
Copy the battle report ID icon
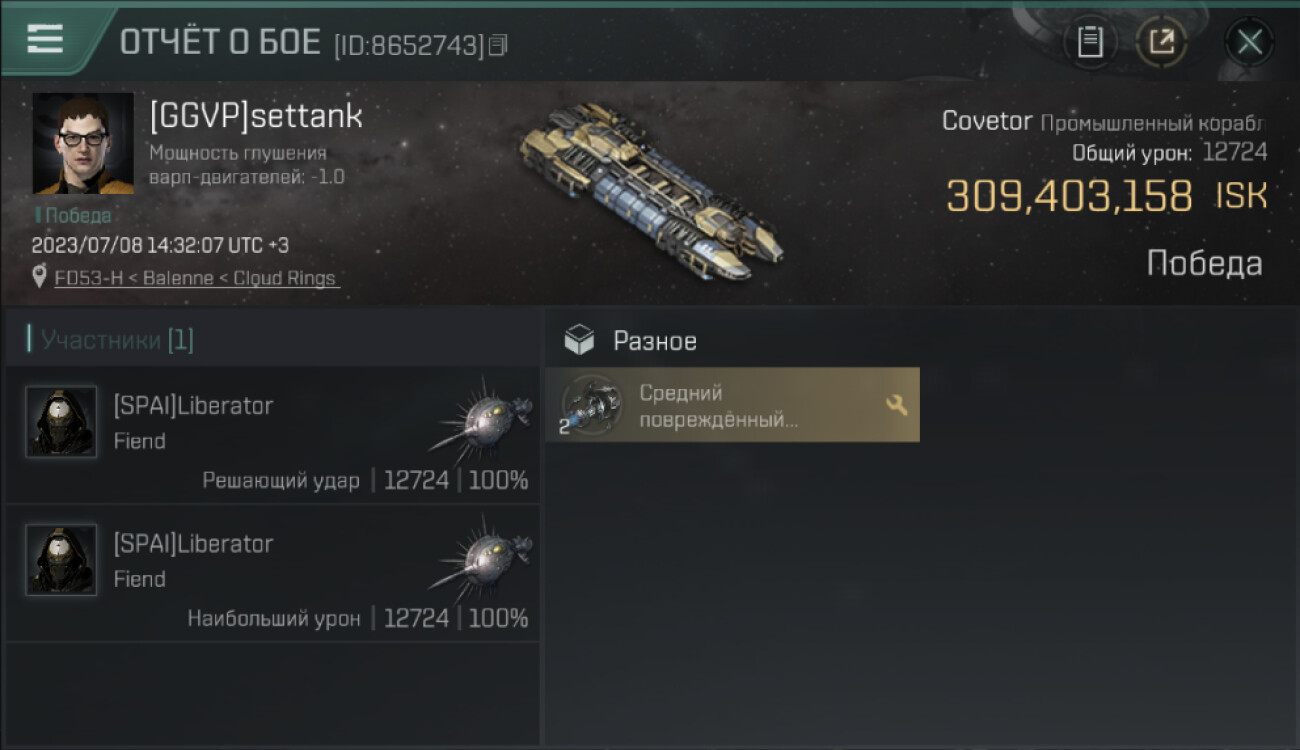click(x=499, y=45)
